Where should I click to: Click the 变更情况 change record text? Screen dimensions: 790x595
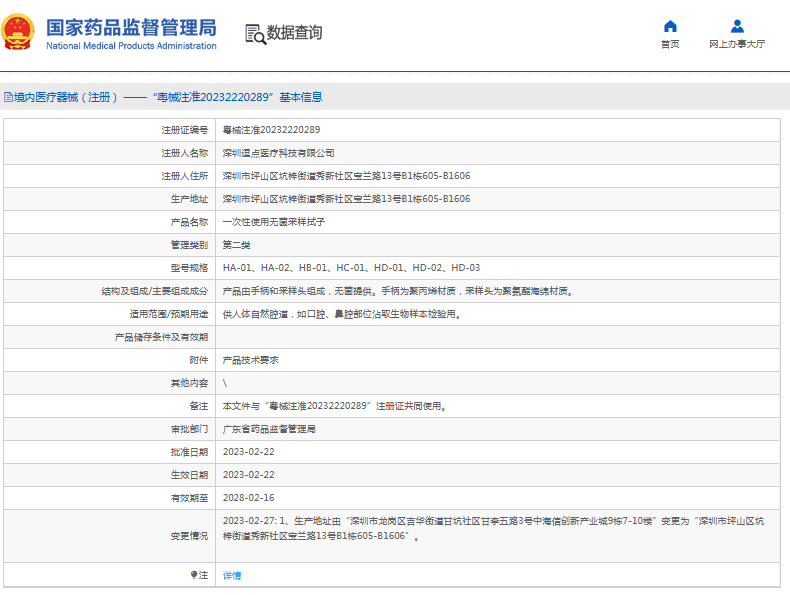tap(493, 528)
